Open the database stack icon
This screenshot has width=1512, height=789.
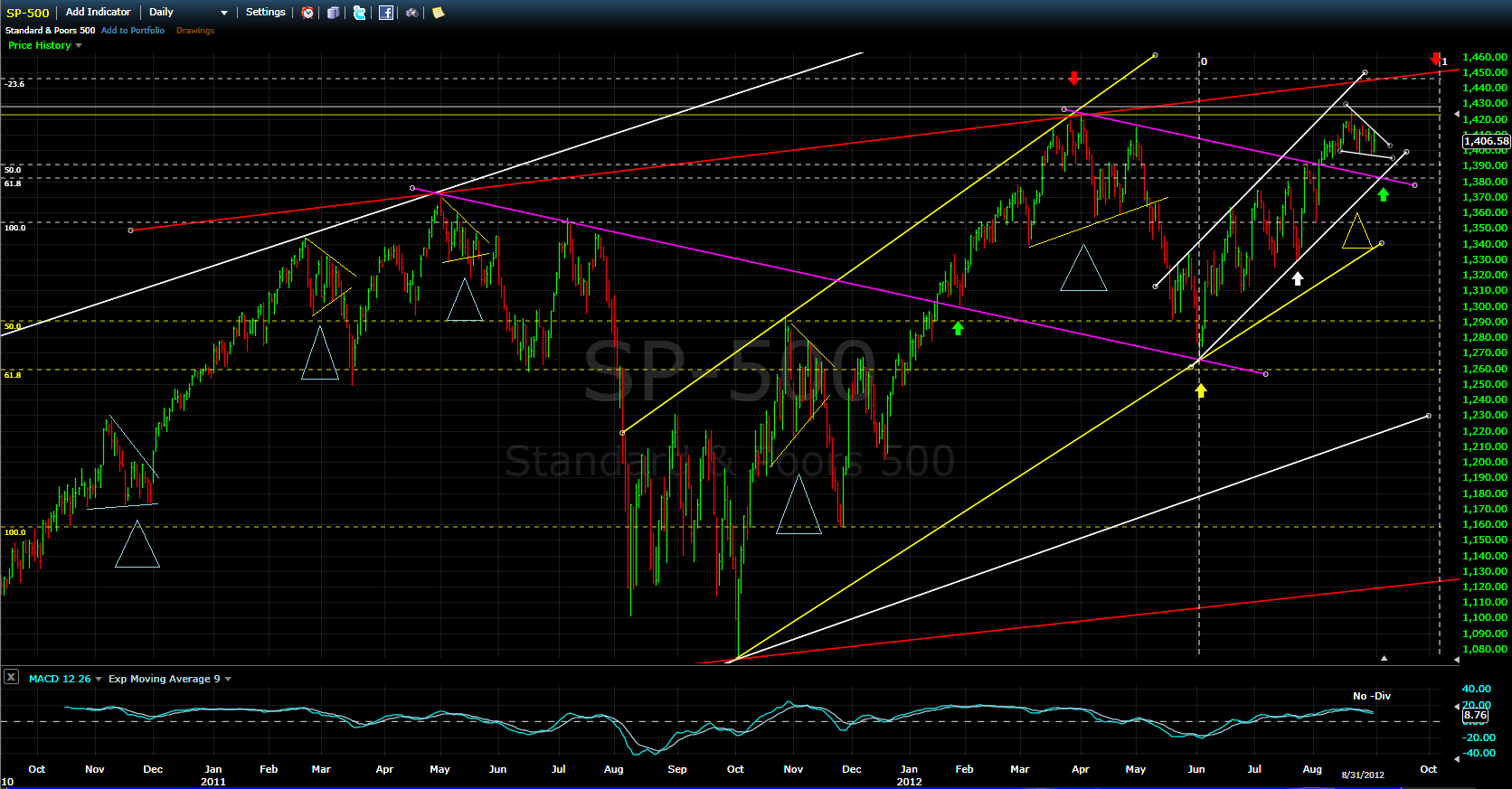click(334, 13)
